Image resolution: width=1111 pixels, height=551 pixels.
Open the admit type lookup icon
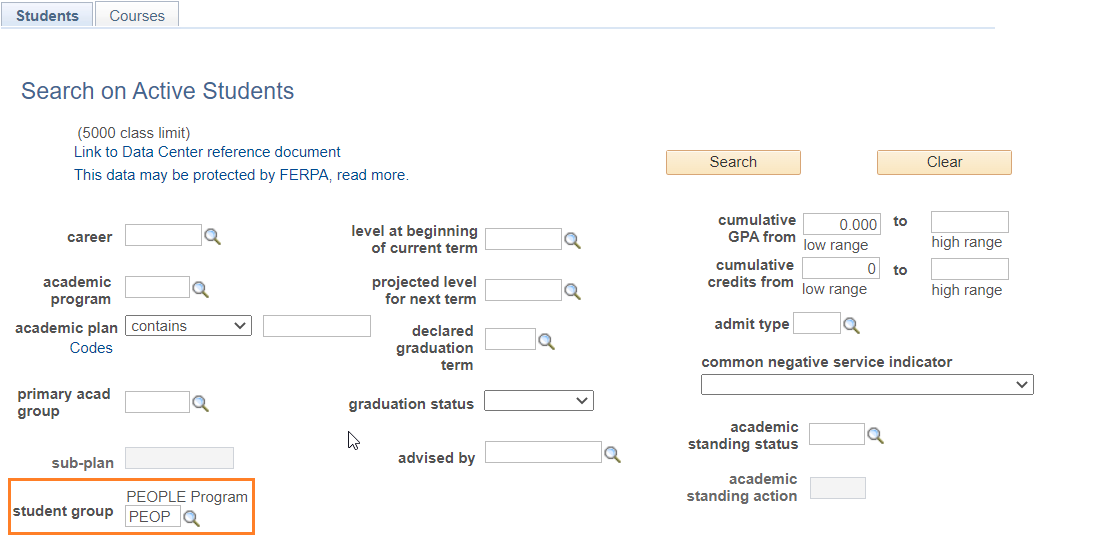pyautogui.click(x=851, y=325)
